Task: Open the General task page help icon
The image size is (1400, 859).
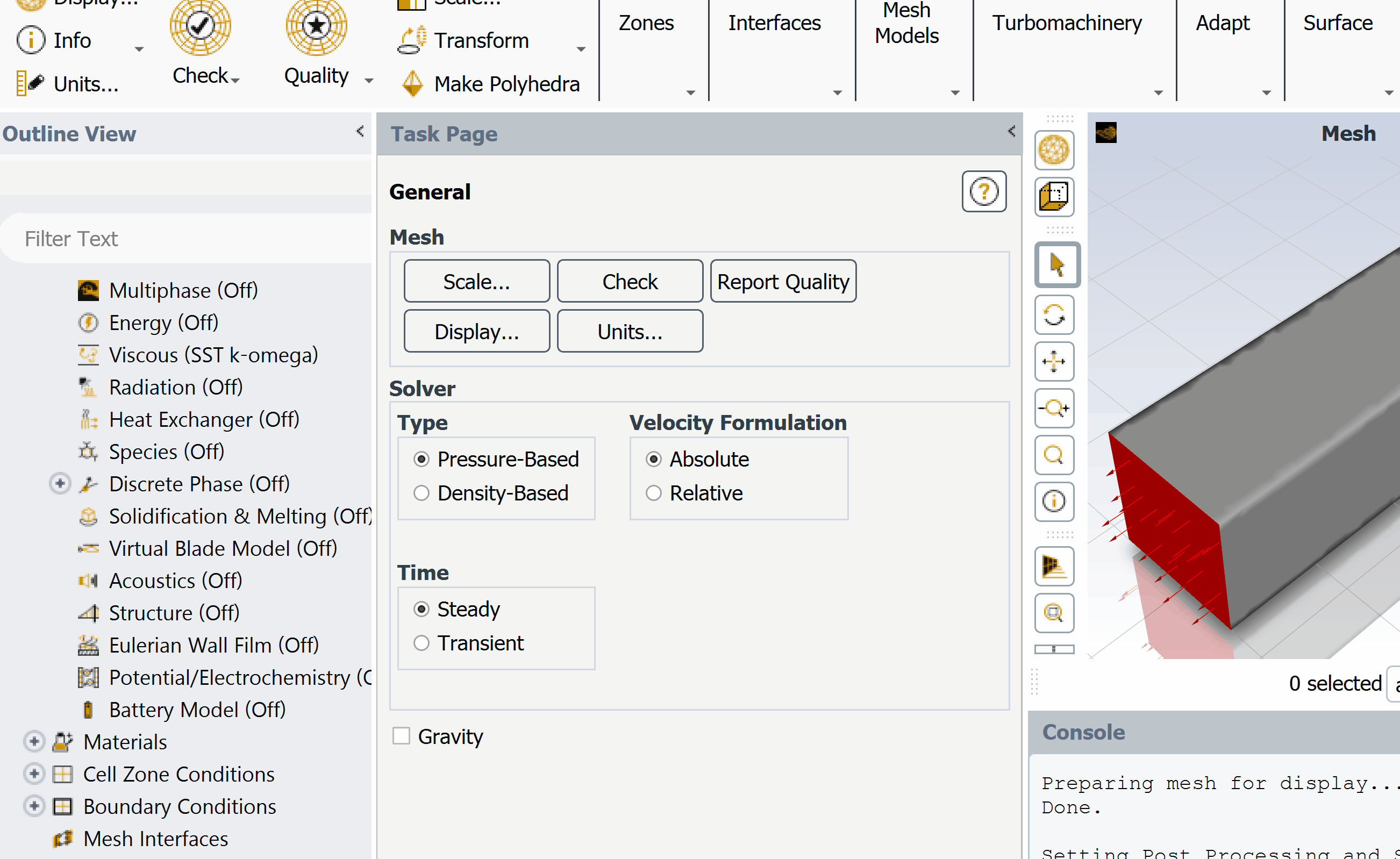Action: click(984, 191)
